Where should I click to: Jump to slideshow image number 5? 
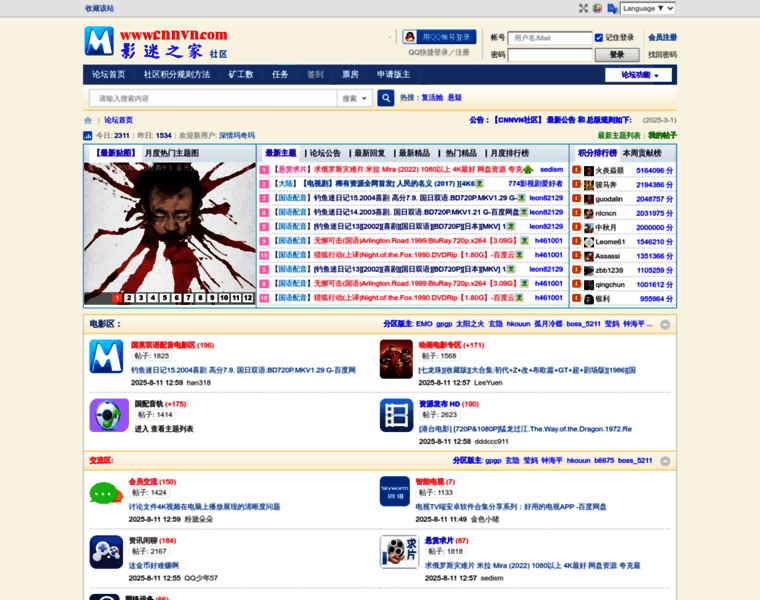tap(165, 298)
